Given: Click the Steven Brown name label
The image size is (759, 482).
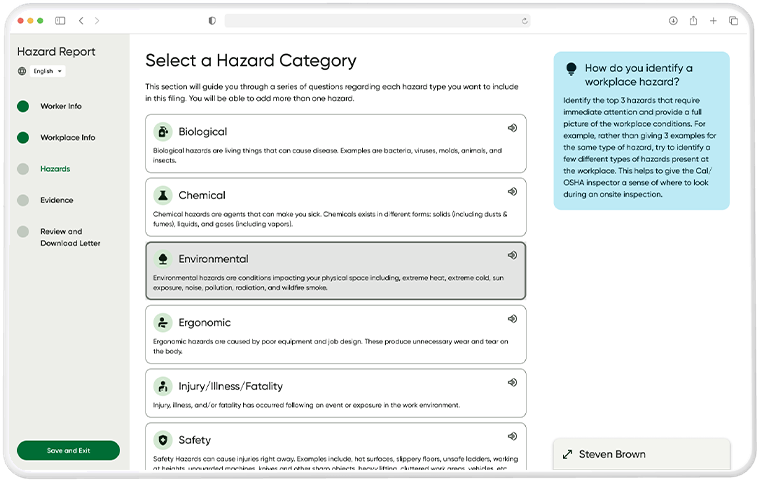Looking at the screenshot, I should point(612,454).
